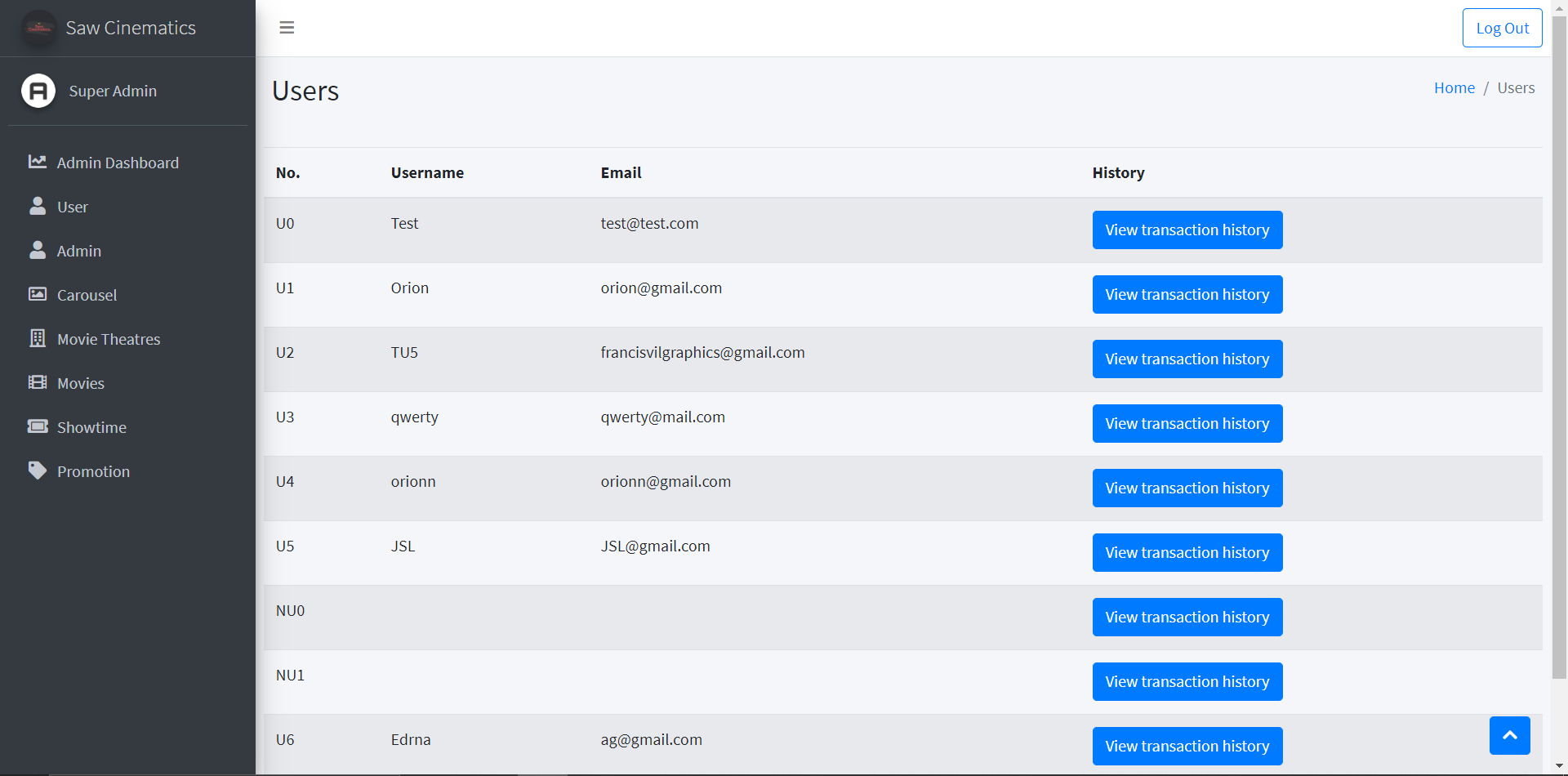View transaction history for user Test
1568x776 pixels.
[x=1187, y=230]
